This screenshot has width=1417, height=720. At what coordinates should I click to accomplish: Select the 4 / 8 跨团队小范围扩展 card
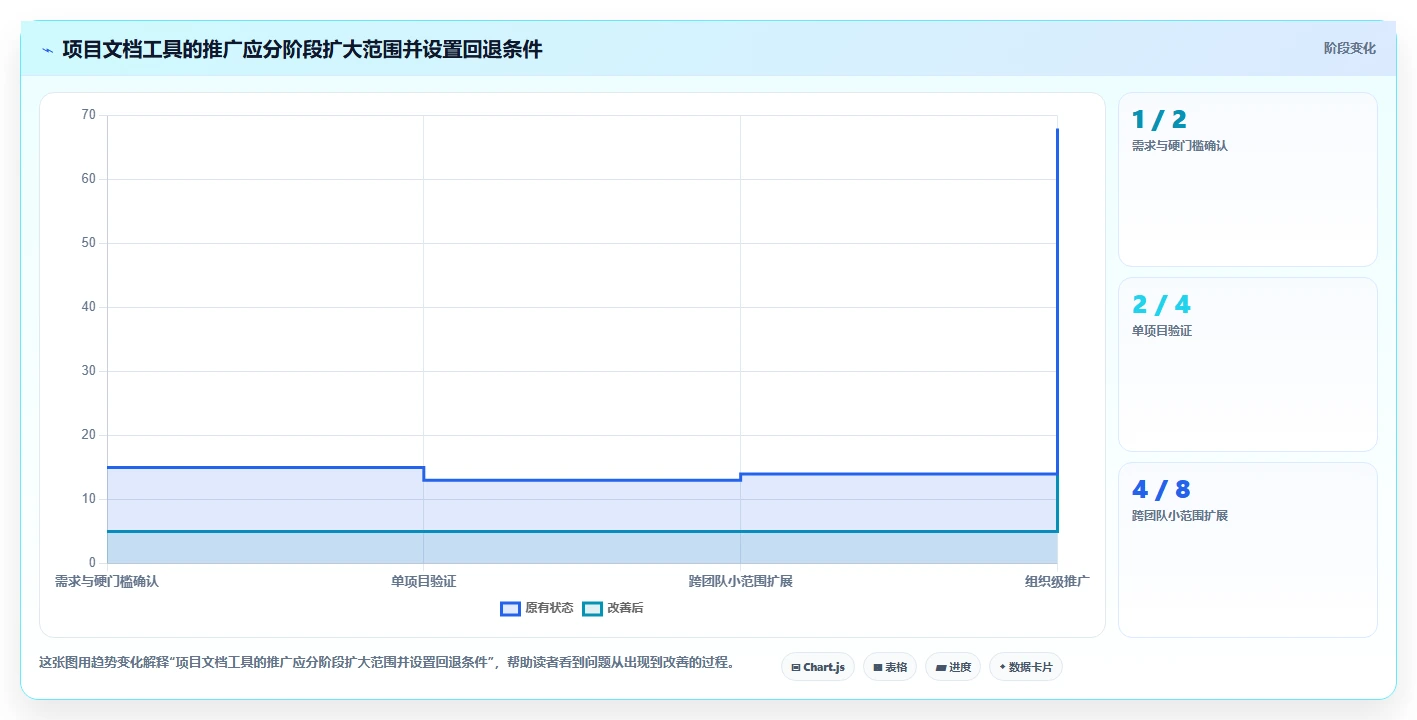[x=1247, y=550]
